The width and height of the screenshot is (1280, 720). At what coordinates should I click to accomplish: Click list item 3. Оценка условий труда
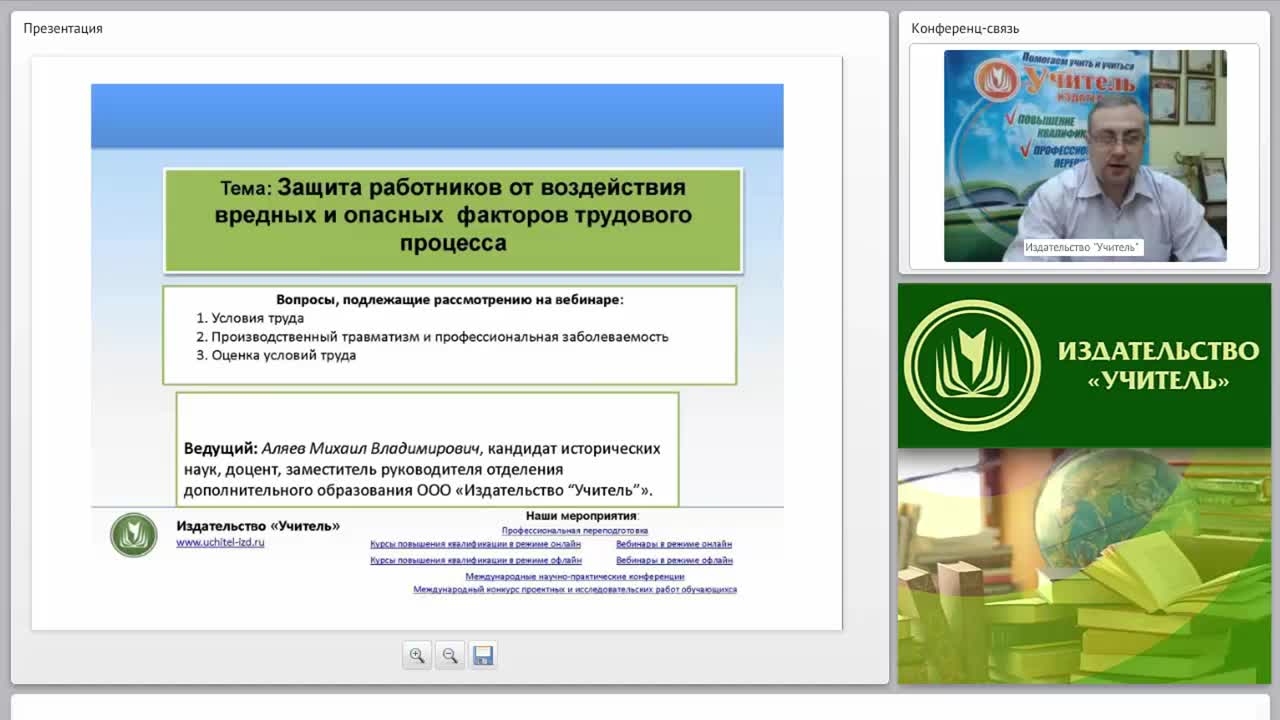pos(276,355)
